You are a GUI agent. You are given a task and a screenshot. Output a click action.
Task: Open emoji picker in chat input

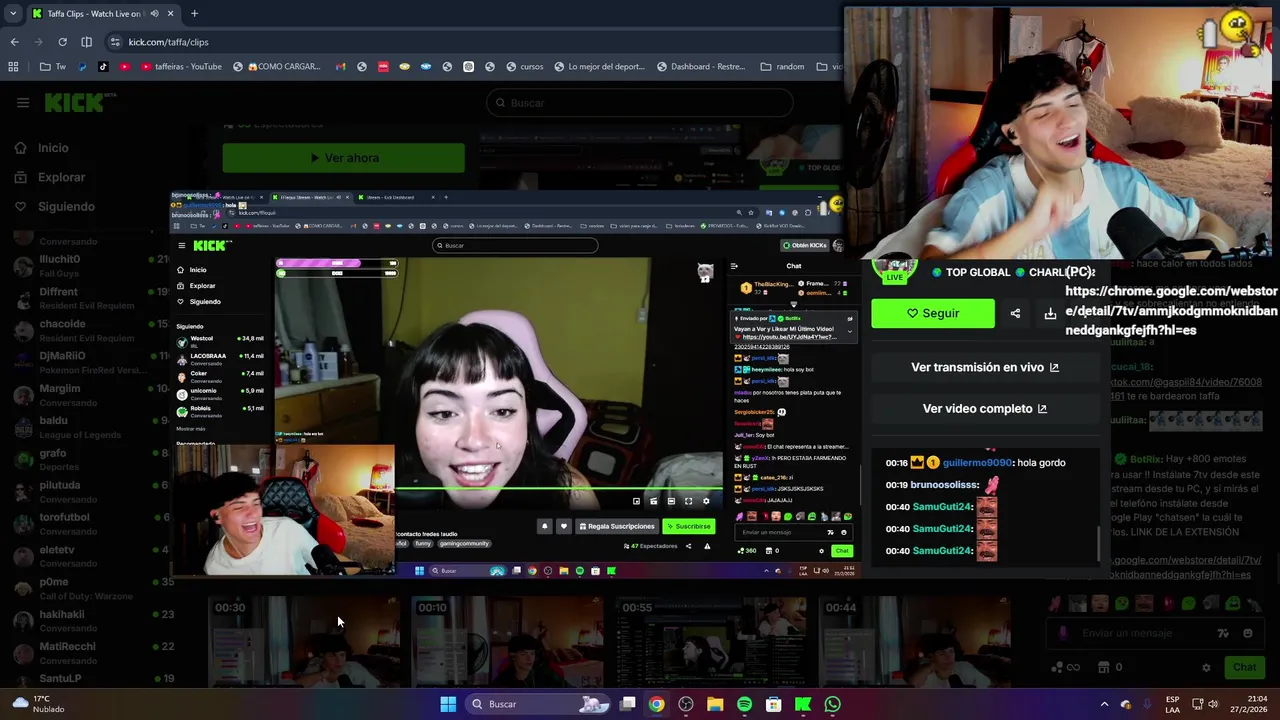pos(1247,633)
